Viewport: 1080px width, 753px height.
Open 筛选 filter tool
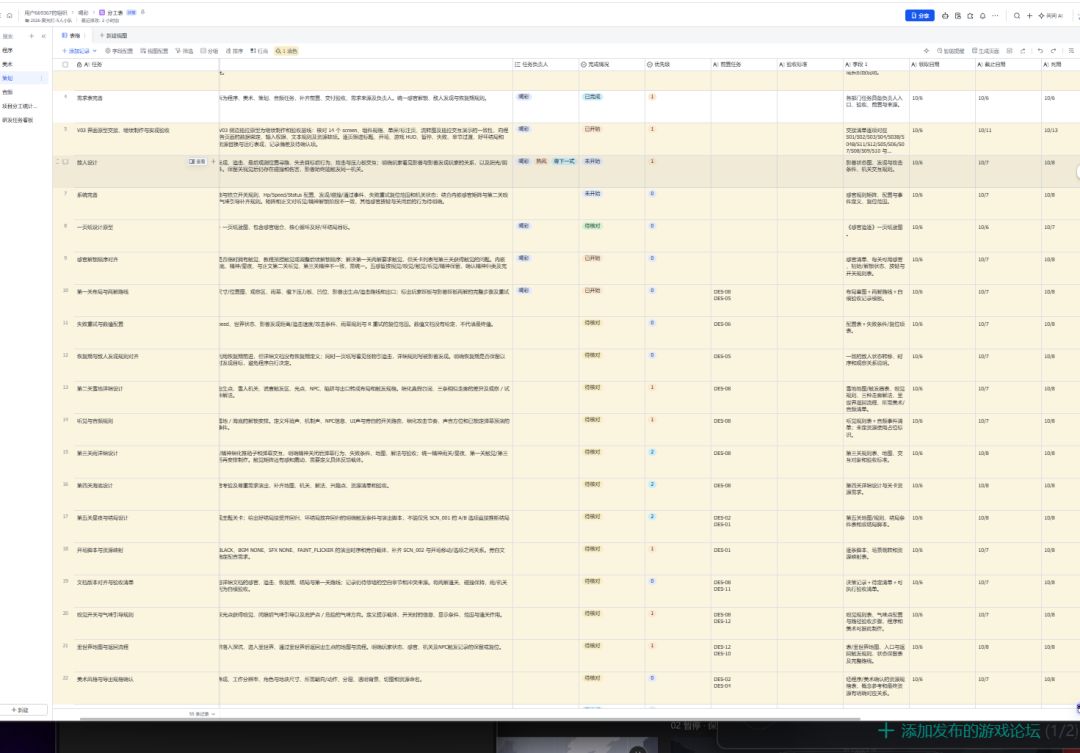[185, 51]
